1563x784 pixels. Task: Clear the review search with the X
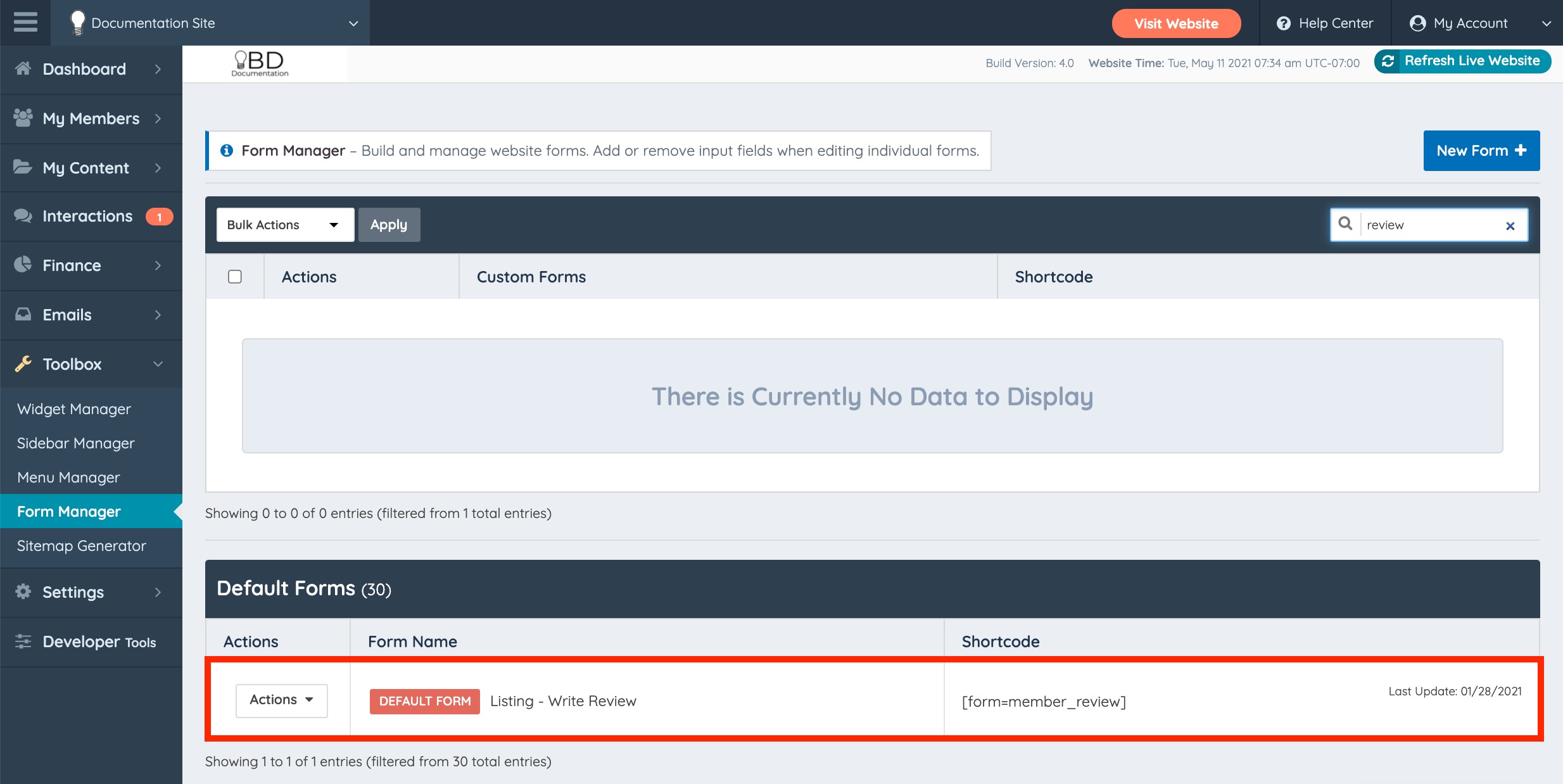point(1511,225)
